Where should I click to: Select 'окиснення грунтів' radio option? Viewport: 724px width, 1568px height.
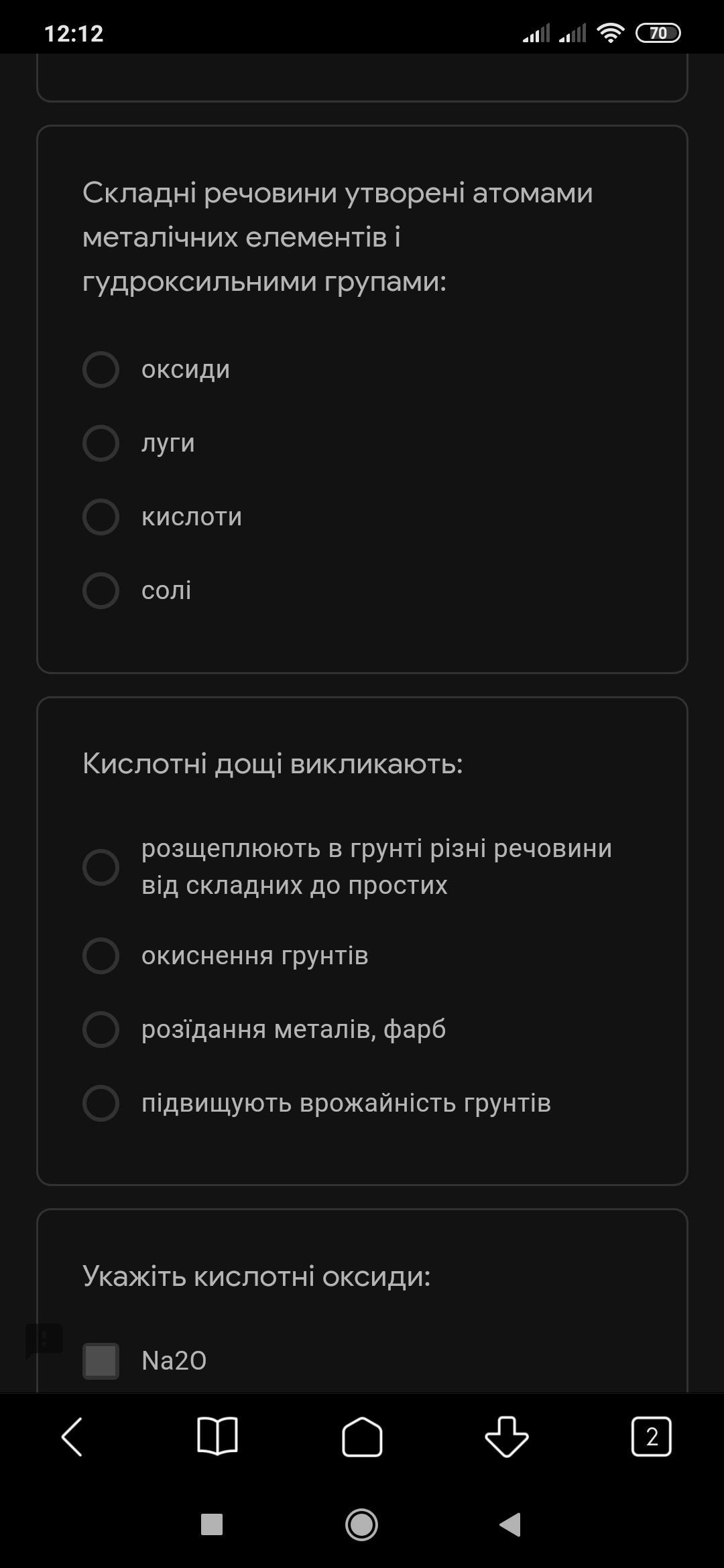point(101,956)
